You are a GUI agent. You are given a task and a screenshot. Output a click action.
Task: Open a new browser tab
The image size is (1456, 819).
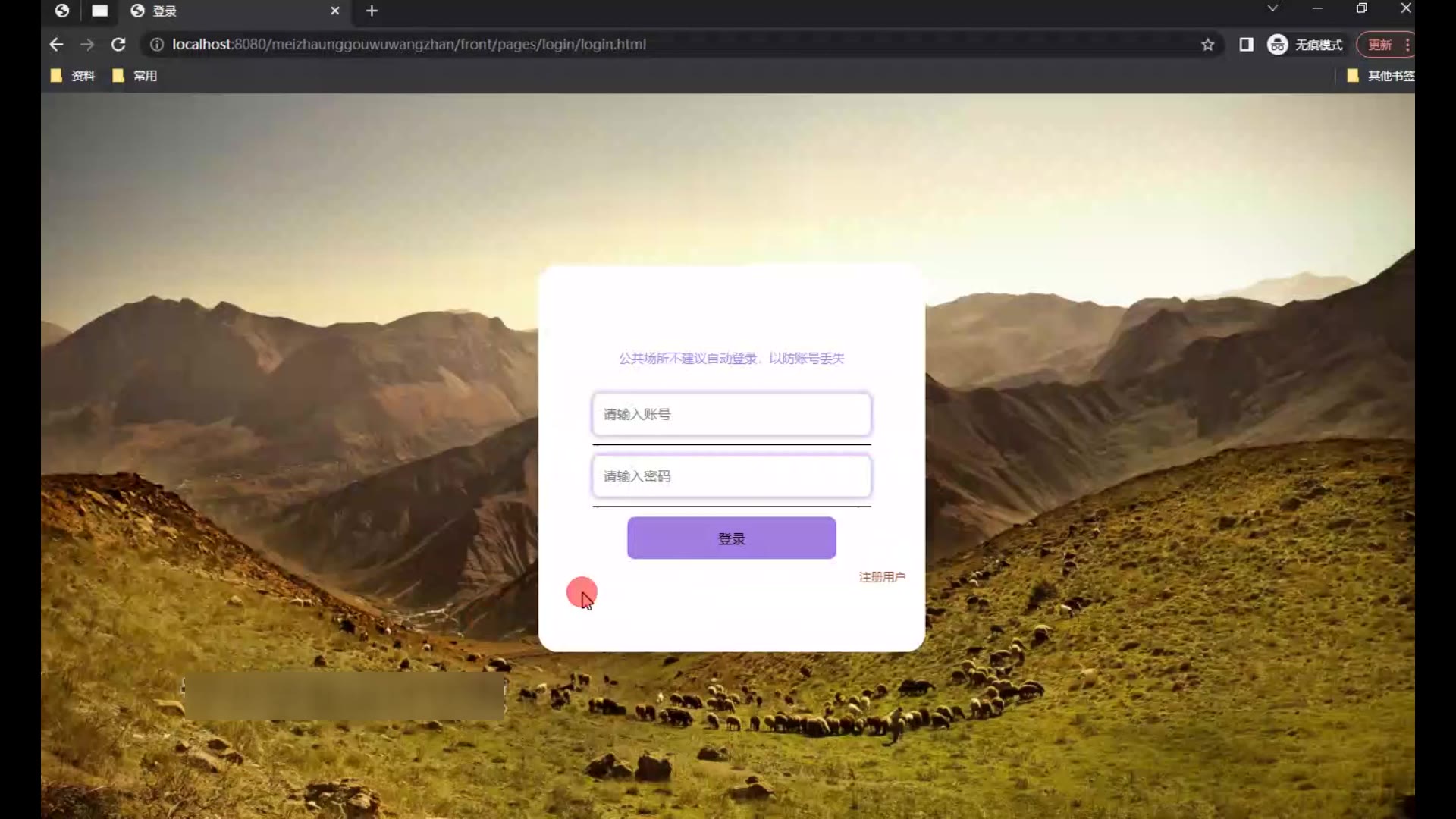click(x=372, y=11)
